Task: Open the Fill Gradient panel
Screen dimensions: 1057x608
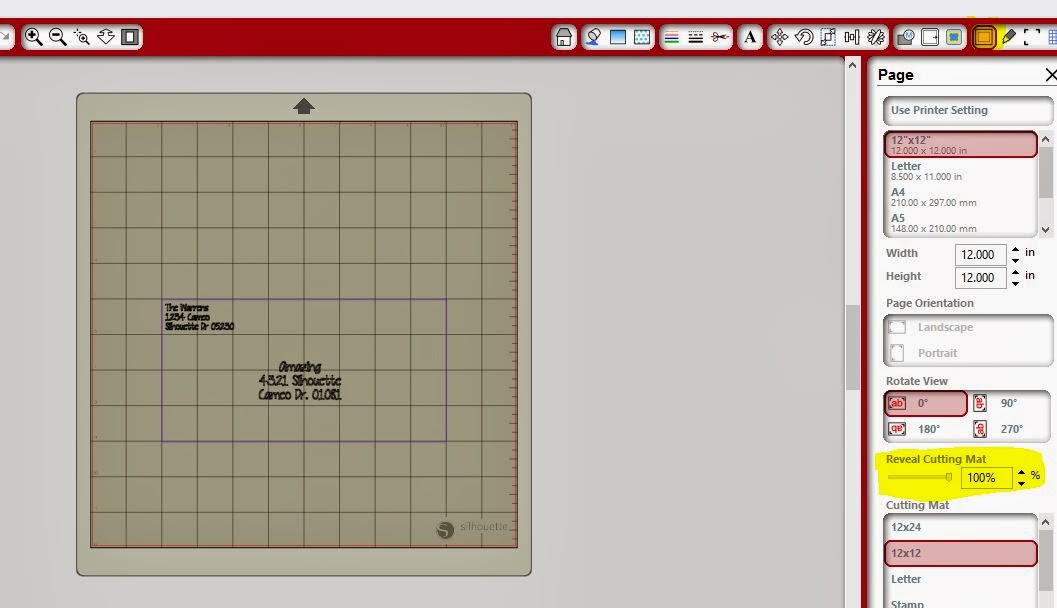Action: click(617, 37)
